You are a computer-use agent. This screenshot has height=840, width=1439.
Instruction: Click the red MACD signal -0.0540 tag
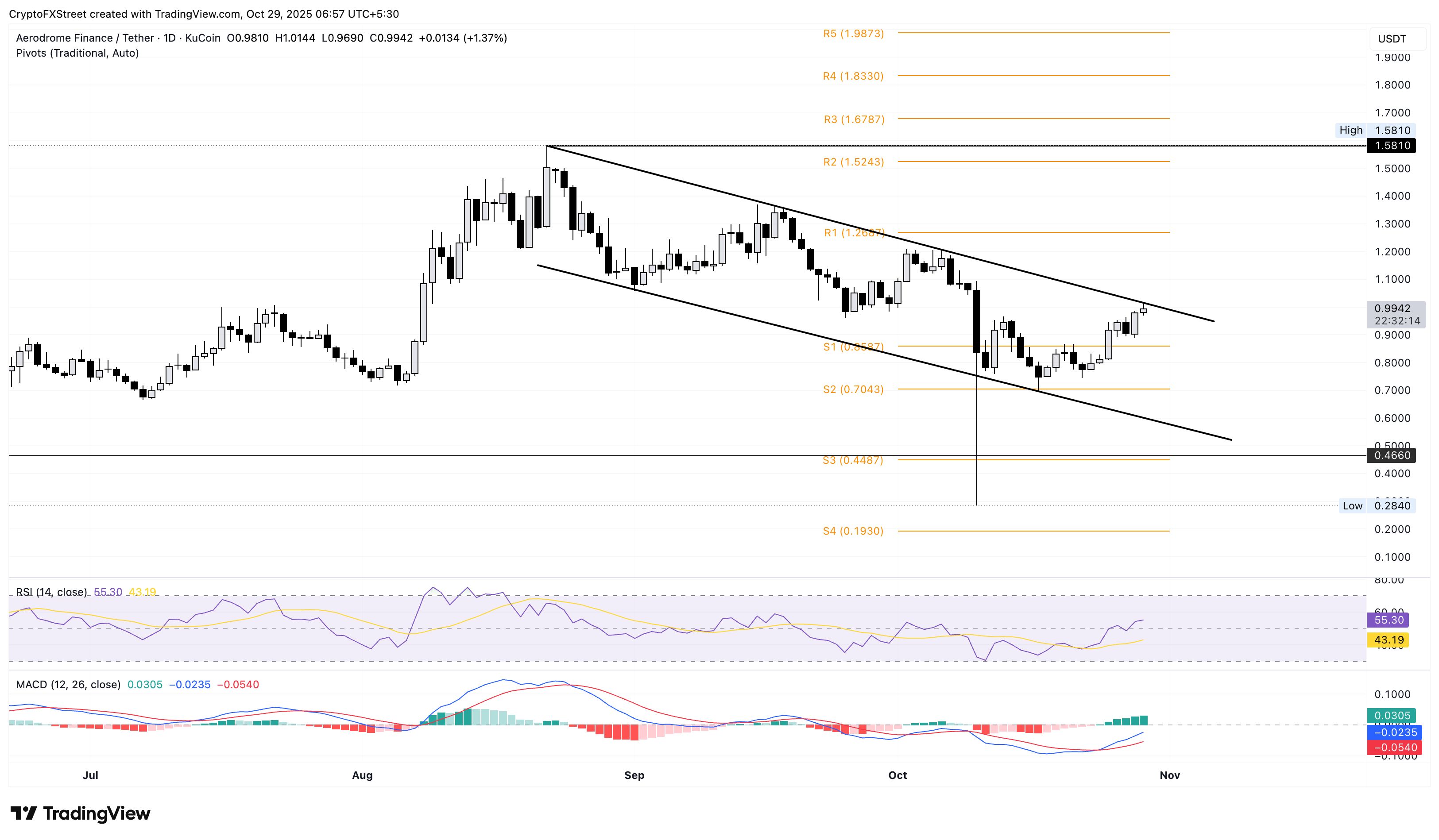(1394, 748)
